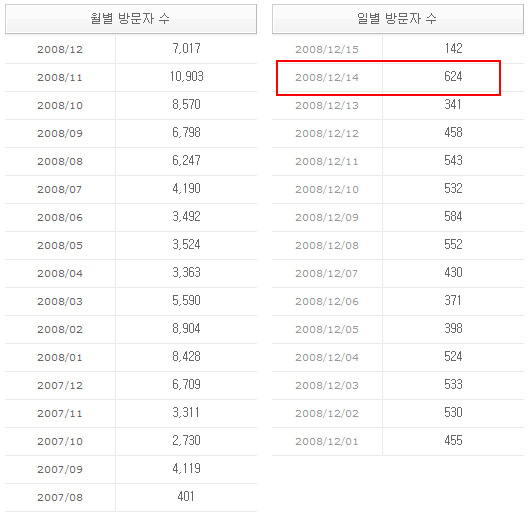Select the 2008/12/12 date label
This screenshot has height=519, width=529.
click(x=327, y=134)
